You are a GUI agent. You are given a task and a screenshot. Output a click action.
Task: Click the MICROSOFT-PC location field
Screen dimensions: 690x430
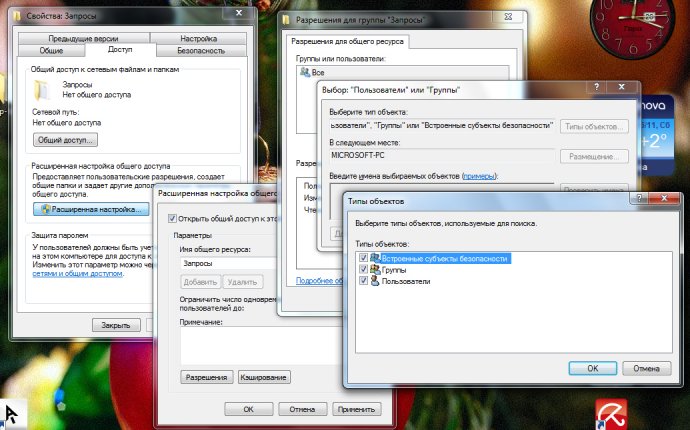click(441, 155)
